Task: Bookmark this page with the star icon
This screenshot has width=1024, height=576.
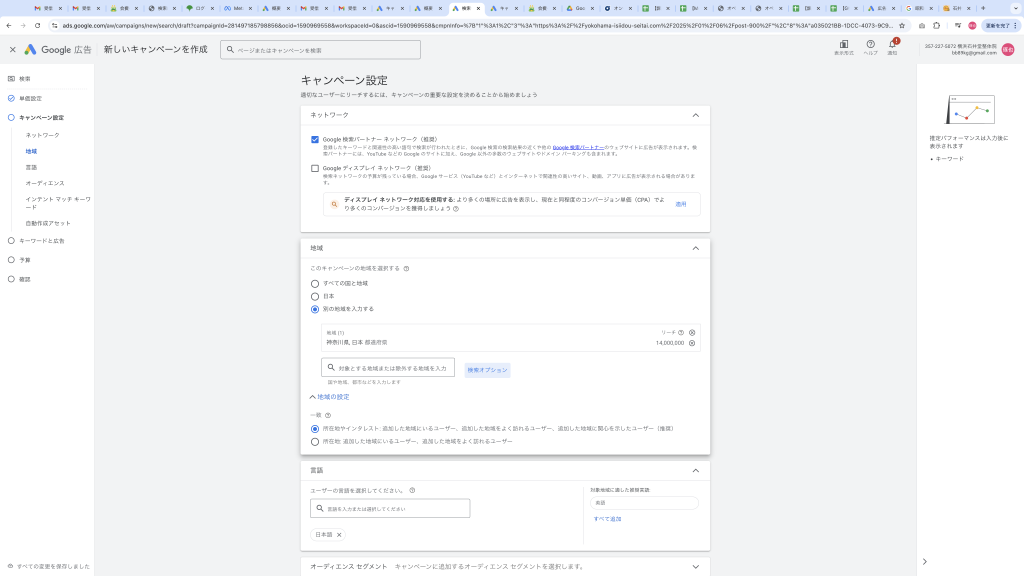Action: click(x=903, y=25)
